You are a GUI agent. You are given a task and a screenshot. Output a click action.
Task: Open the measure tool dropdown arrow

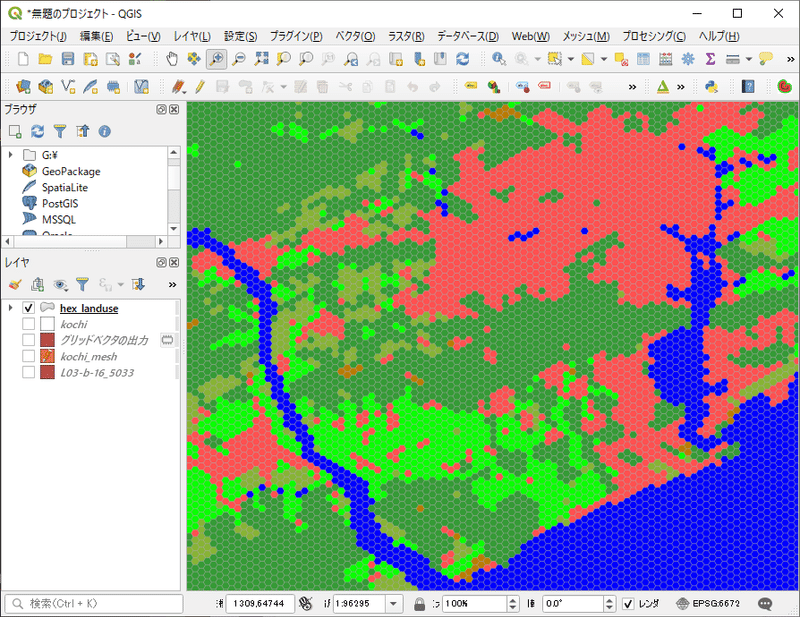(x=748, y=59)
